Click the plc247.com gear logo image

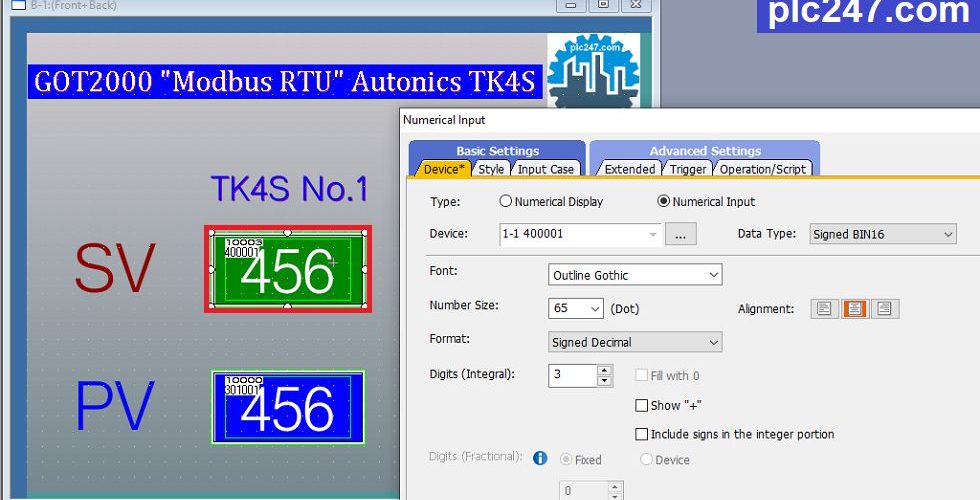point(593,70)
